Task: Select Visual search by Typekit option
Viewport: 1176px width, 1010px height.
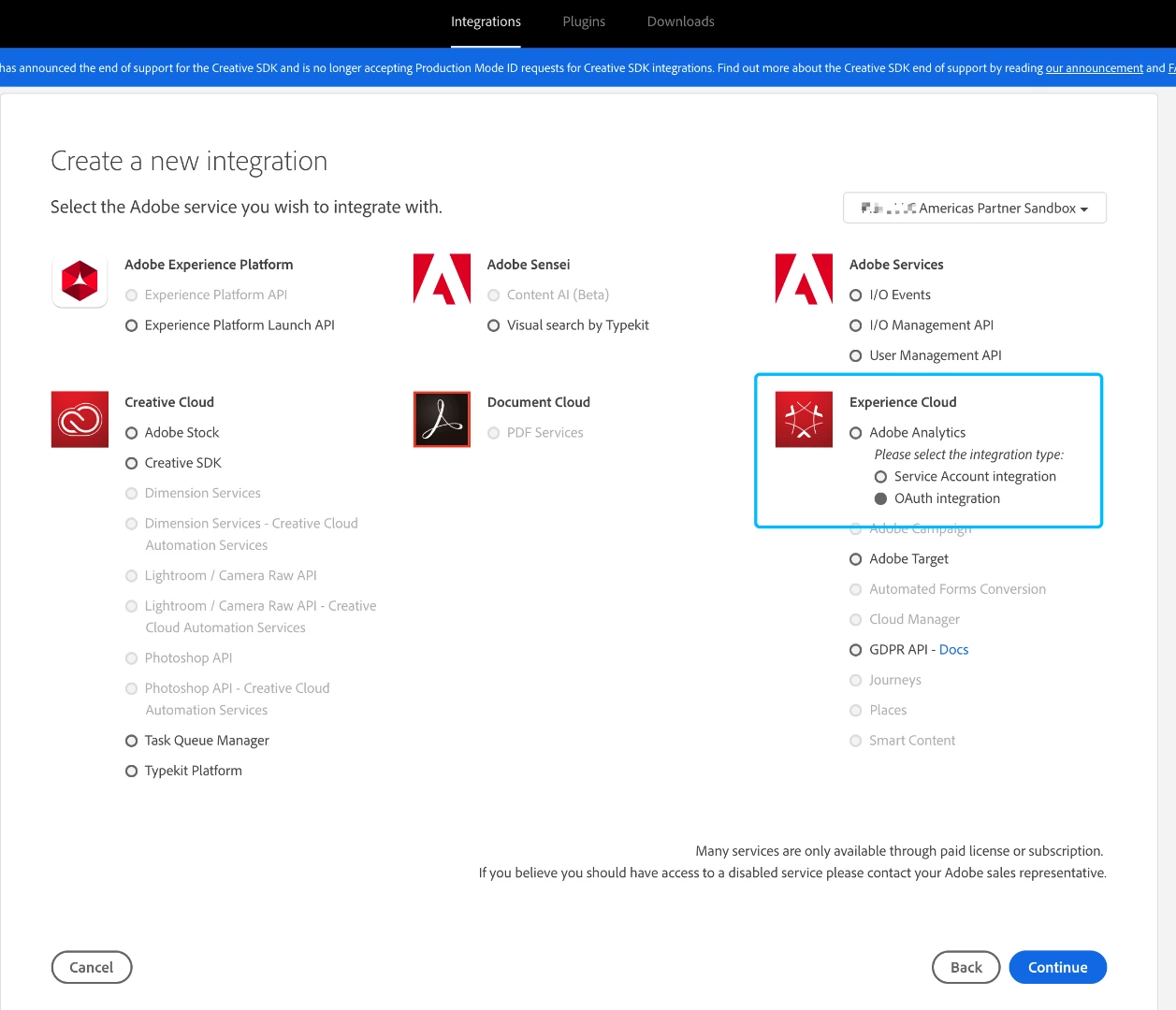Action: click(494, 325)
